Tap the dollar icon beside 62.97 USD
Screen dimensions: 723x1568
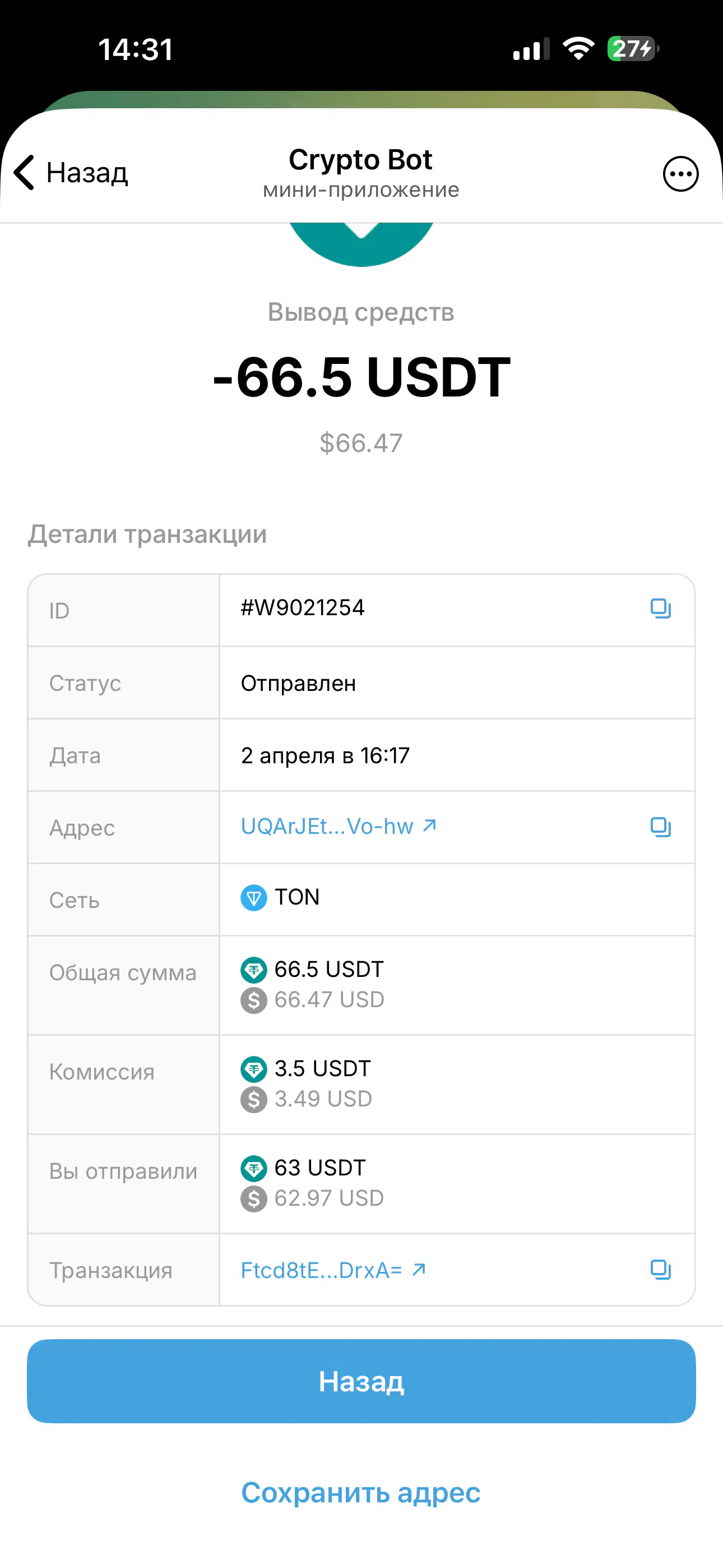(x=254, y=1198)
